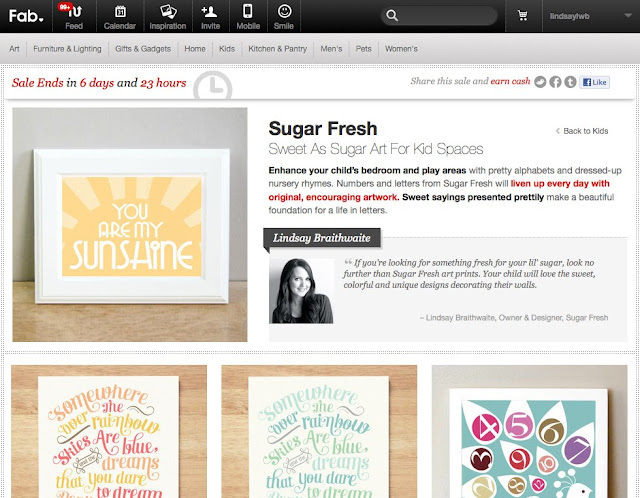This screenshot has height=498, width=640.
Task: Click the Invite icon
Action: coord(210,17)
